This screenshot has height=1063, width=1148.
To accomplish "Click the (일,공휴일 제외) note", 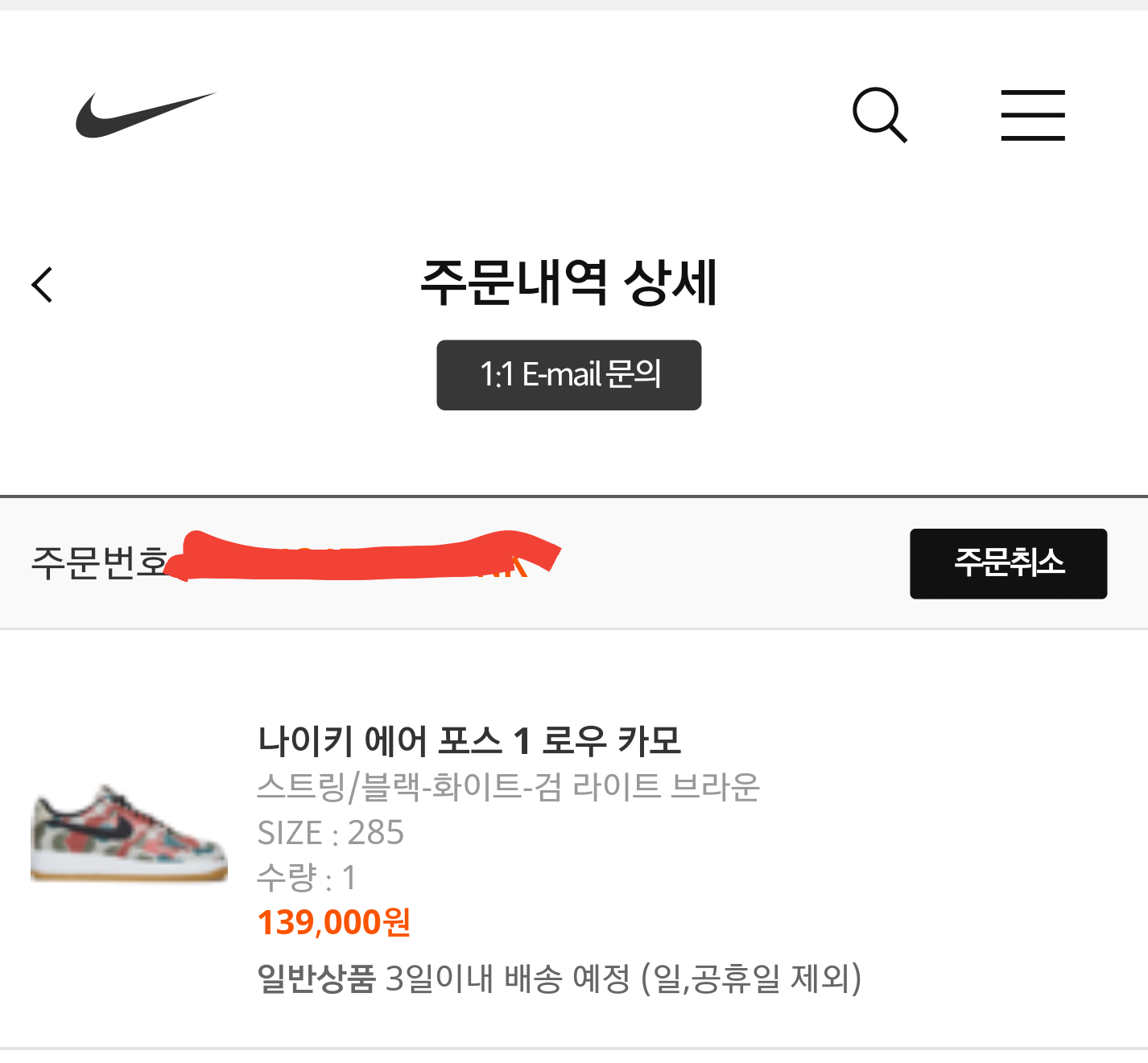I will (751, 979).
